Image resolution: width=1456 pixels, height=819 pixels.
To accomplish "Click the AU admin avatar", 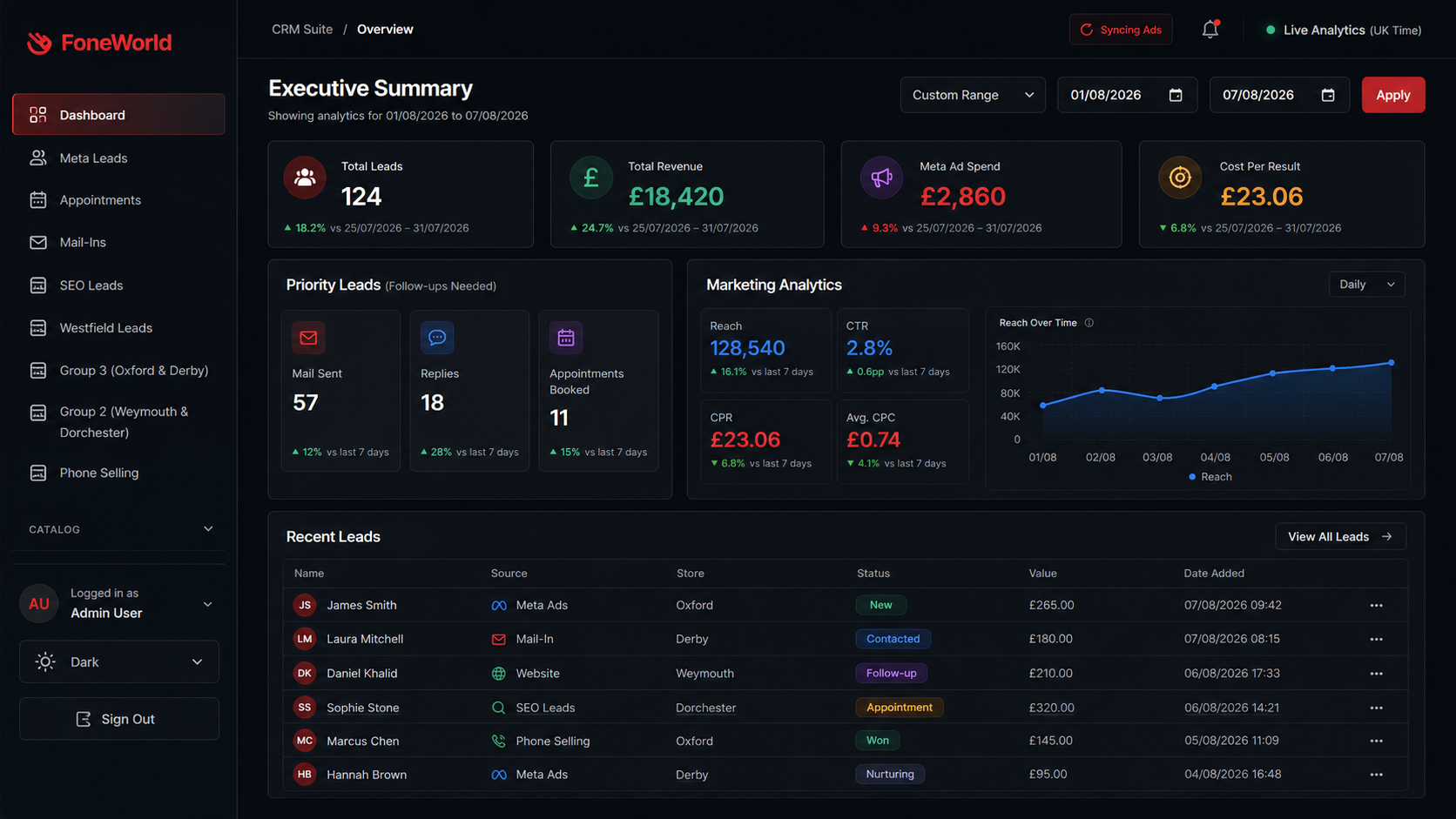I will pyautogui.click(x=39, y=604).
